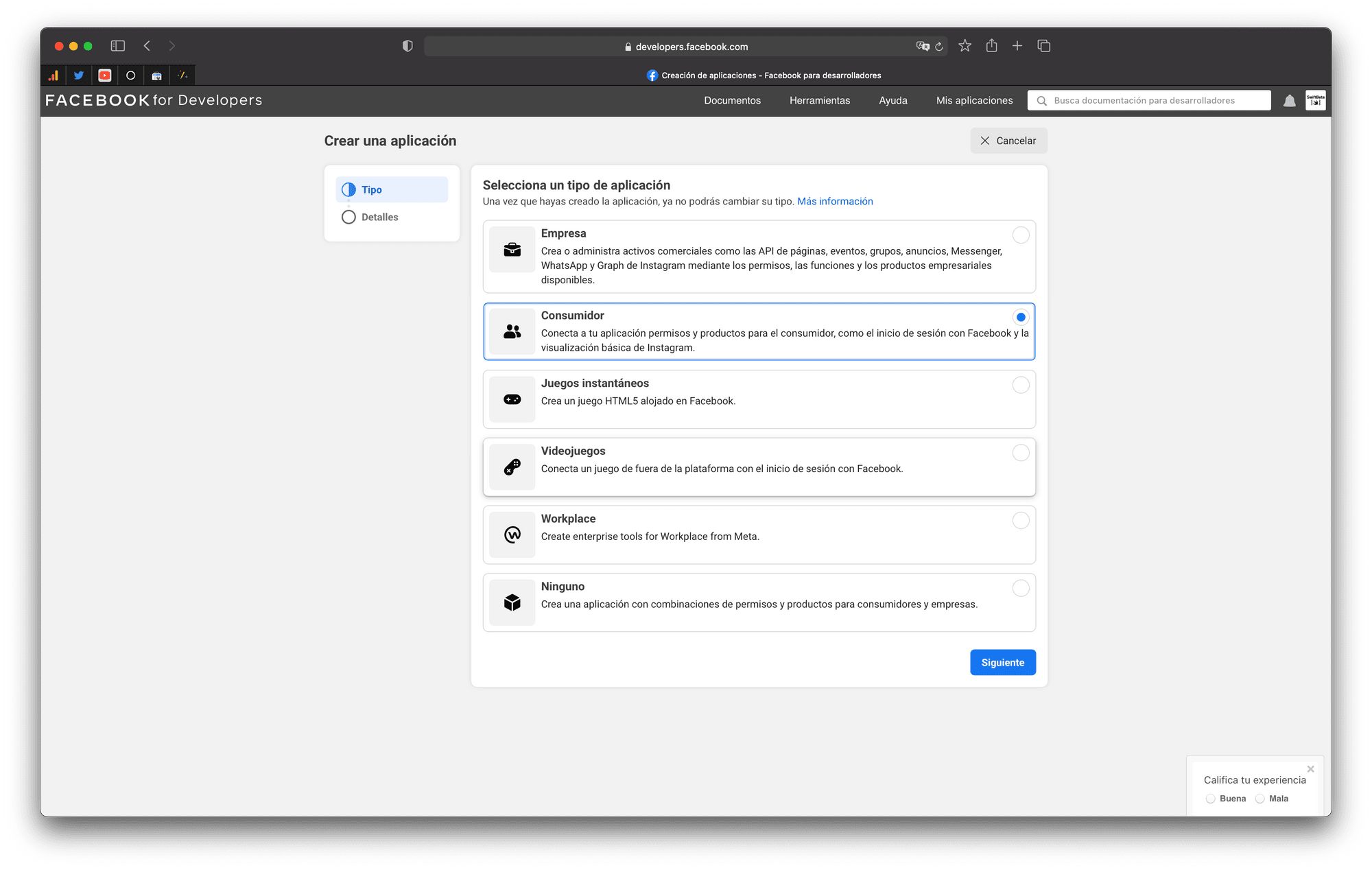The height and width of the screenshot is (870, 1372).
Task: Select the Creación de aplicaciones tab
Action: coord(764,75)
